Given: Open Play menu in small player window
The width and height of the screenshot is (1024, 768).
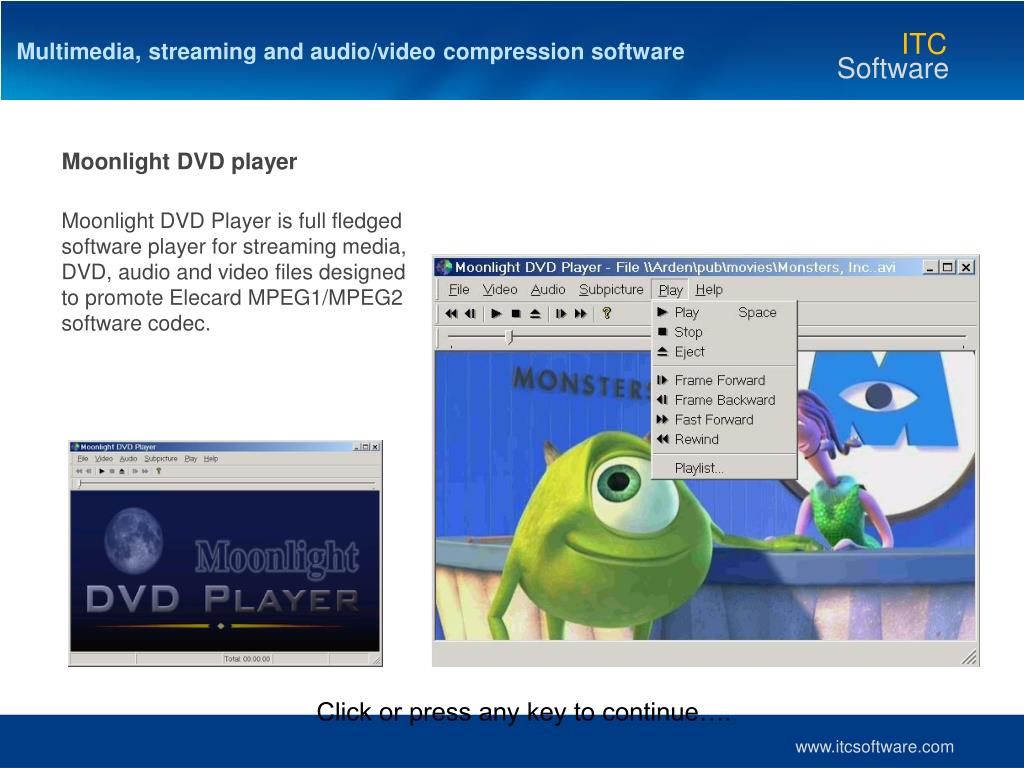Looking at the screenshot, I should pyautogui.click(x=191, y=458).
